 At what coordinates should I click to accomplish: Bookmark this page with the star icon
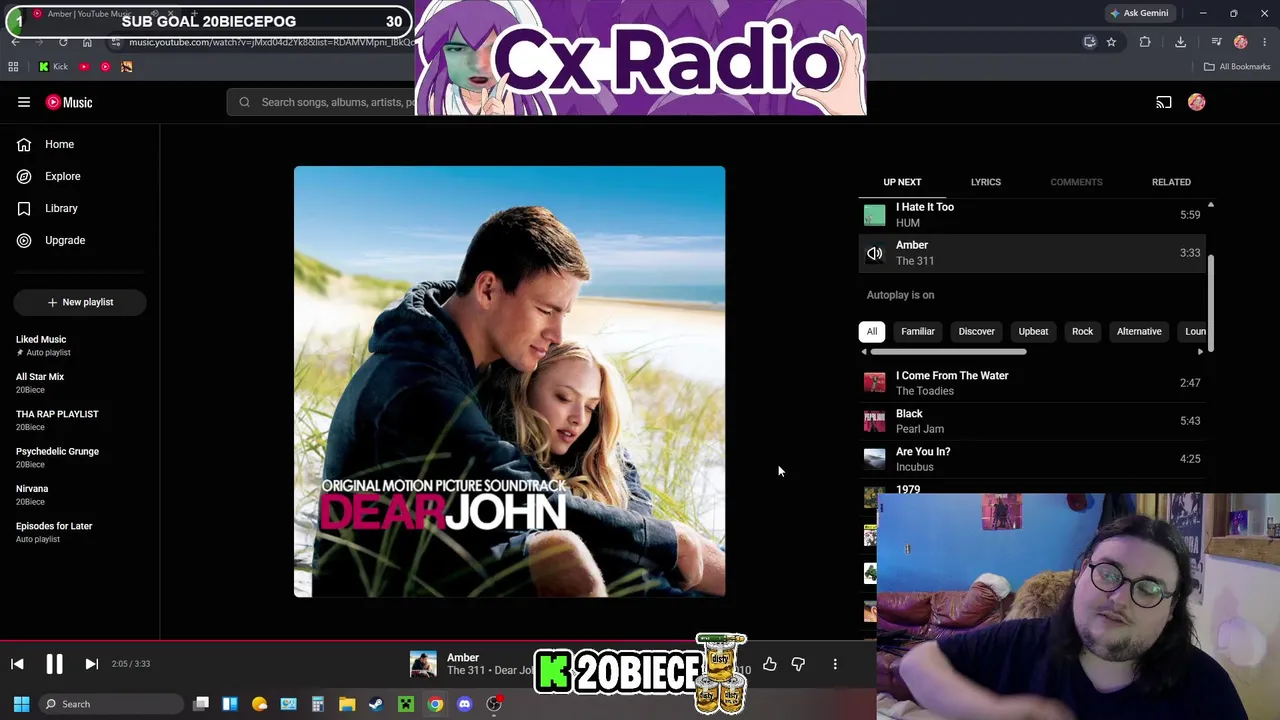(x=1111, y=42)
